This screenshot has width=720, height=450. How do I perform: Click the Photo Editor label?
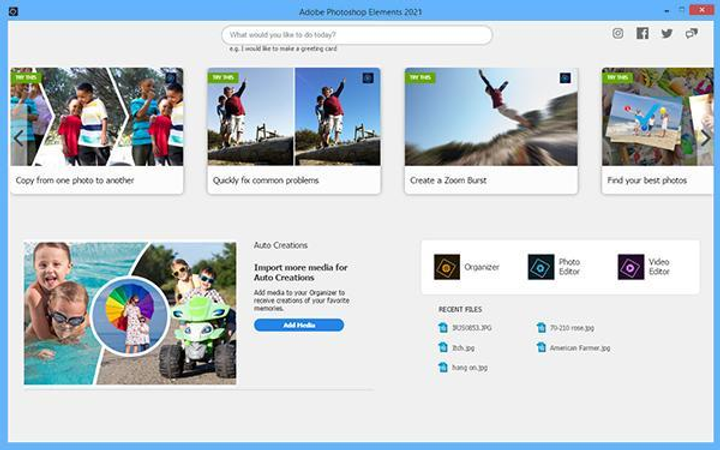coord(569,267)
